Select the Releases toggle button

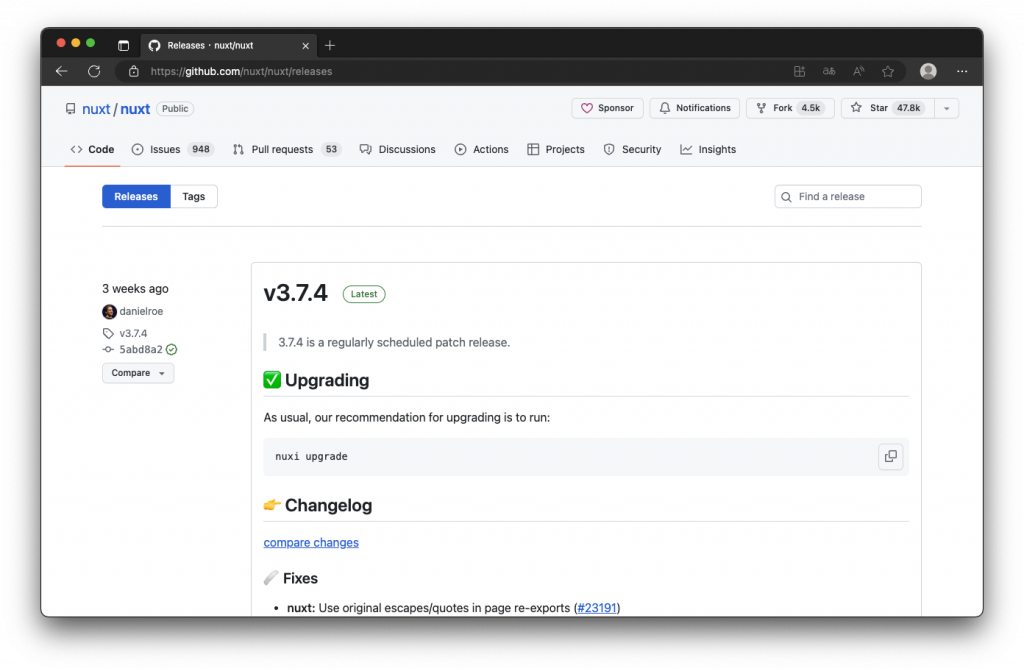(x=136, y=197)
